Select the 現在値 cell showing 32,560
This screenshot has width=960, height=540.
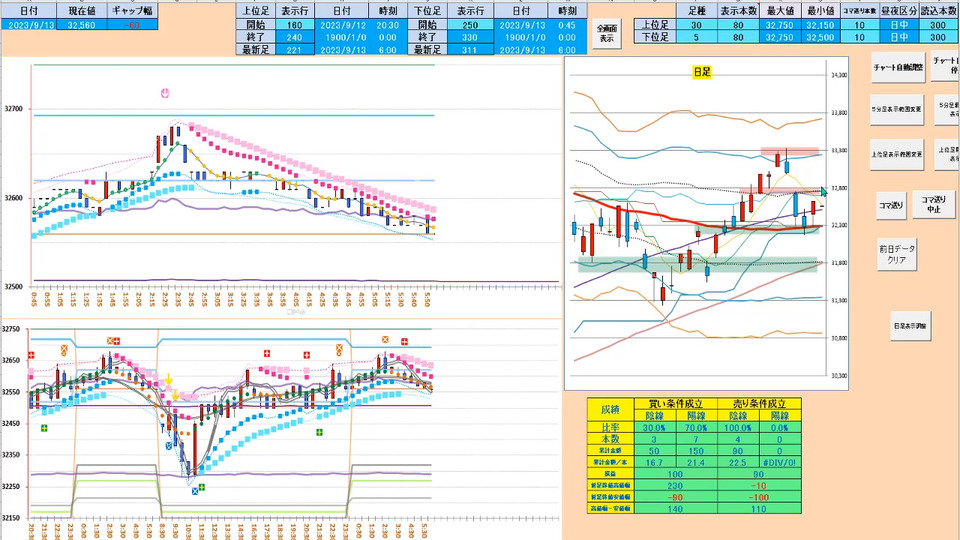click(x=81, y=25)
